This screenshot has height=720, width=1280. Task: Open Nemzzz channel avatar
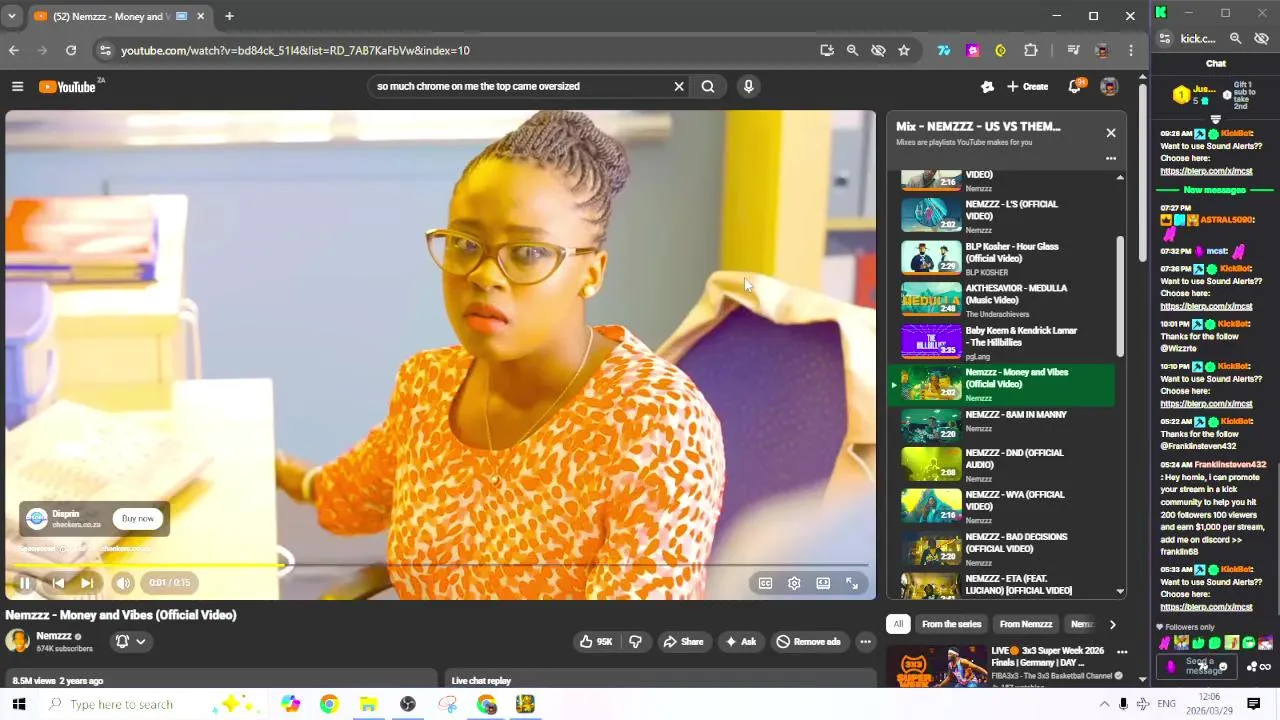(x=17, y=641)
